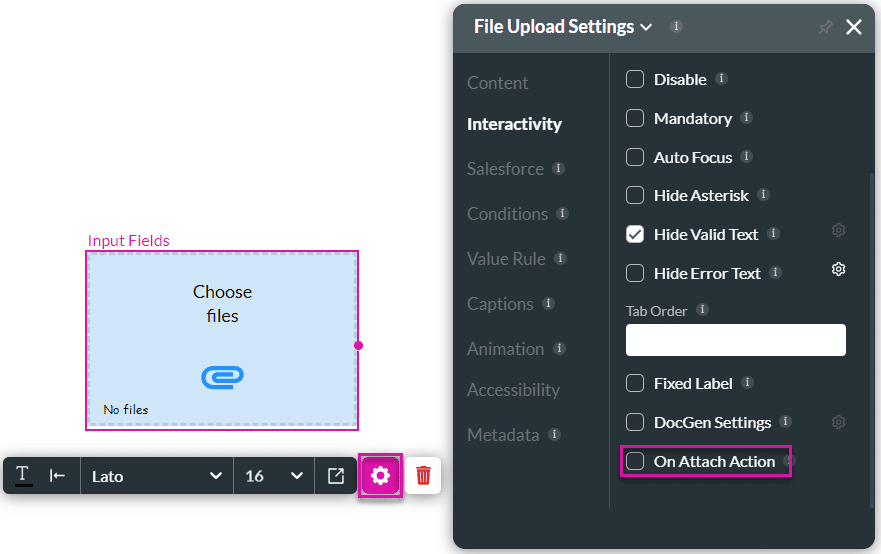Click into the Tab Order input field
The height and width of the screenshot is (554, 881).
pyautogui.click(x=735, y=340)
